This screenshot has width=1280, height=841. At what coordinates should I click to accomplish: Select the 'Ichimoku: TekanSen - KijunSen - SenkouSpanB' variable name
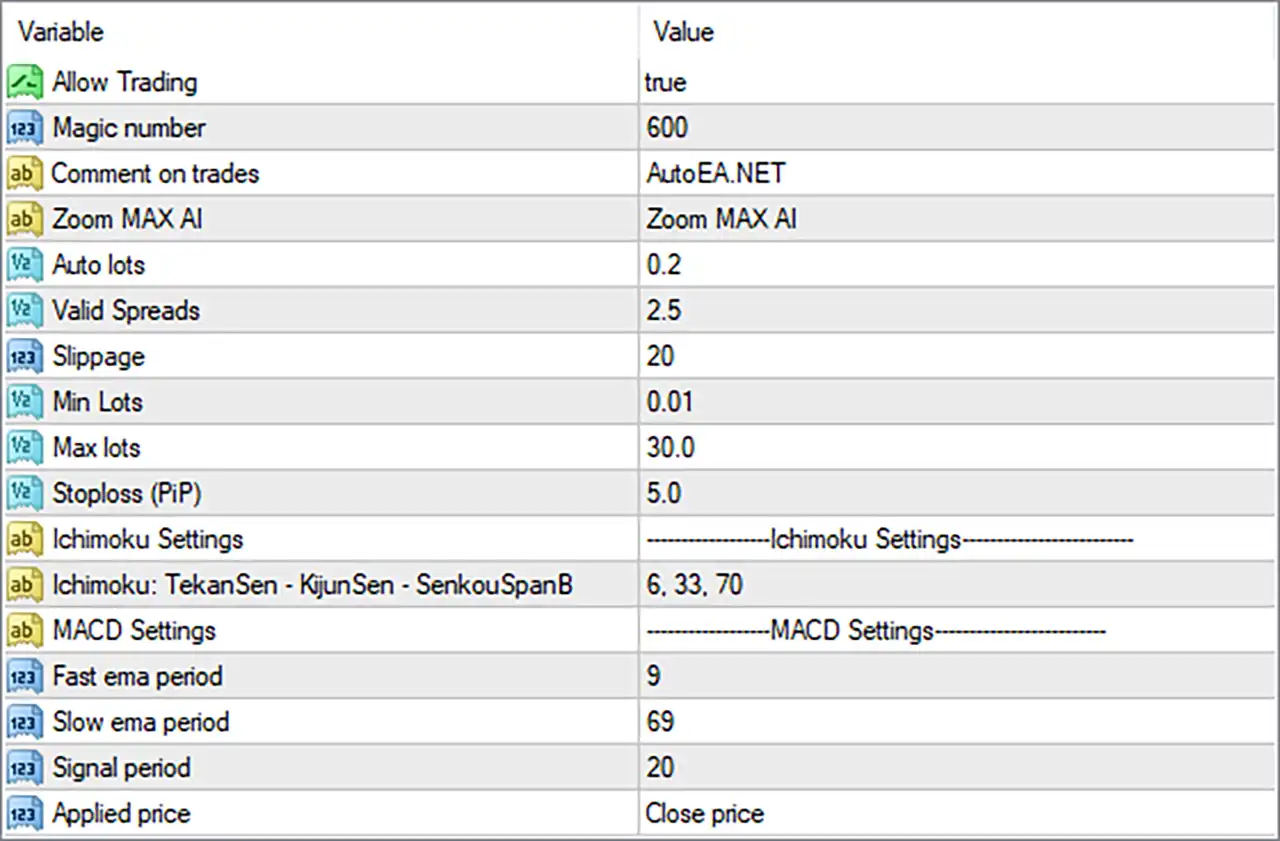click(x=312, y=585)
